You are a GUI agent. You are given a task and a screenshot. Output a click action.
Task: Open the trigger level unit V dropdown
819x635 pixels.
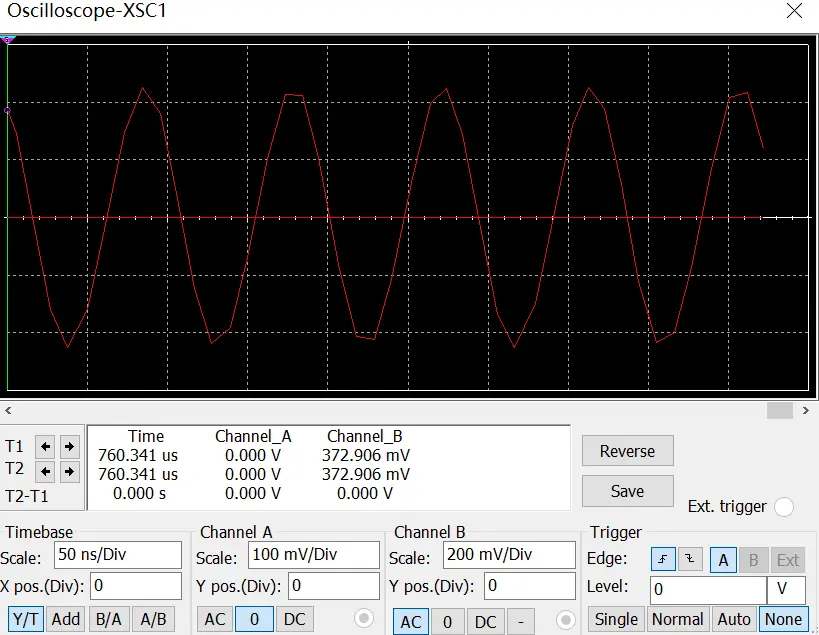click(x=786, y=590)
